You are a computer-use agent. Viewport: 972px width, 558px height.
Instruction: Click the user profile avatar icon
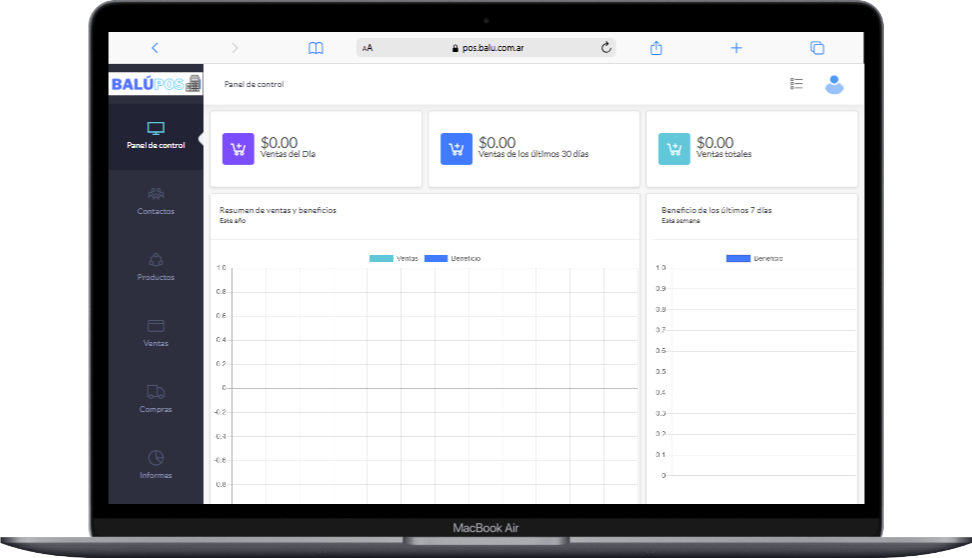[834, 85]
